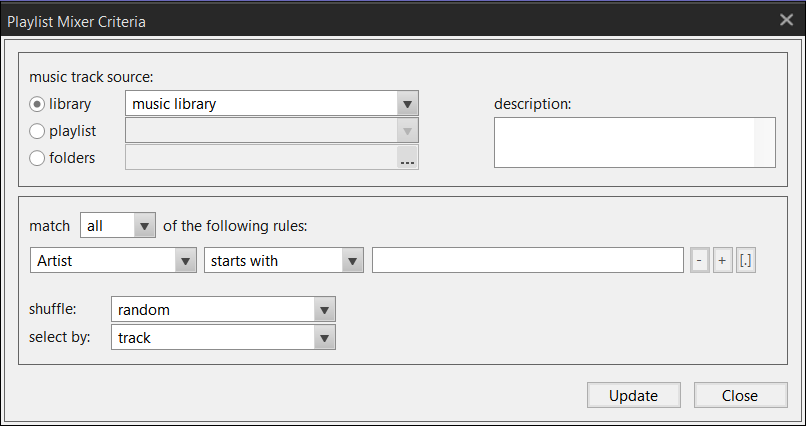The height and width of the screenshot is (426, 806).
Task: Click the add rule plus button
Action: 722,261
